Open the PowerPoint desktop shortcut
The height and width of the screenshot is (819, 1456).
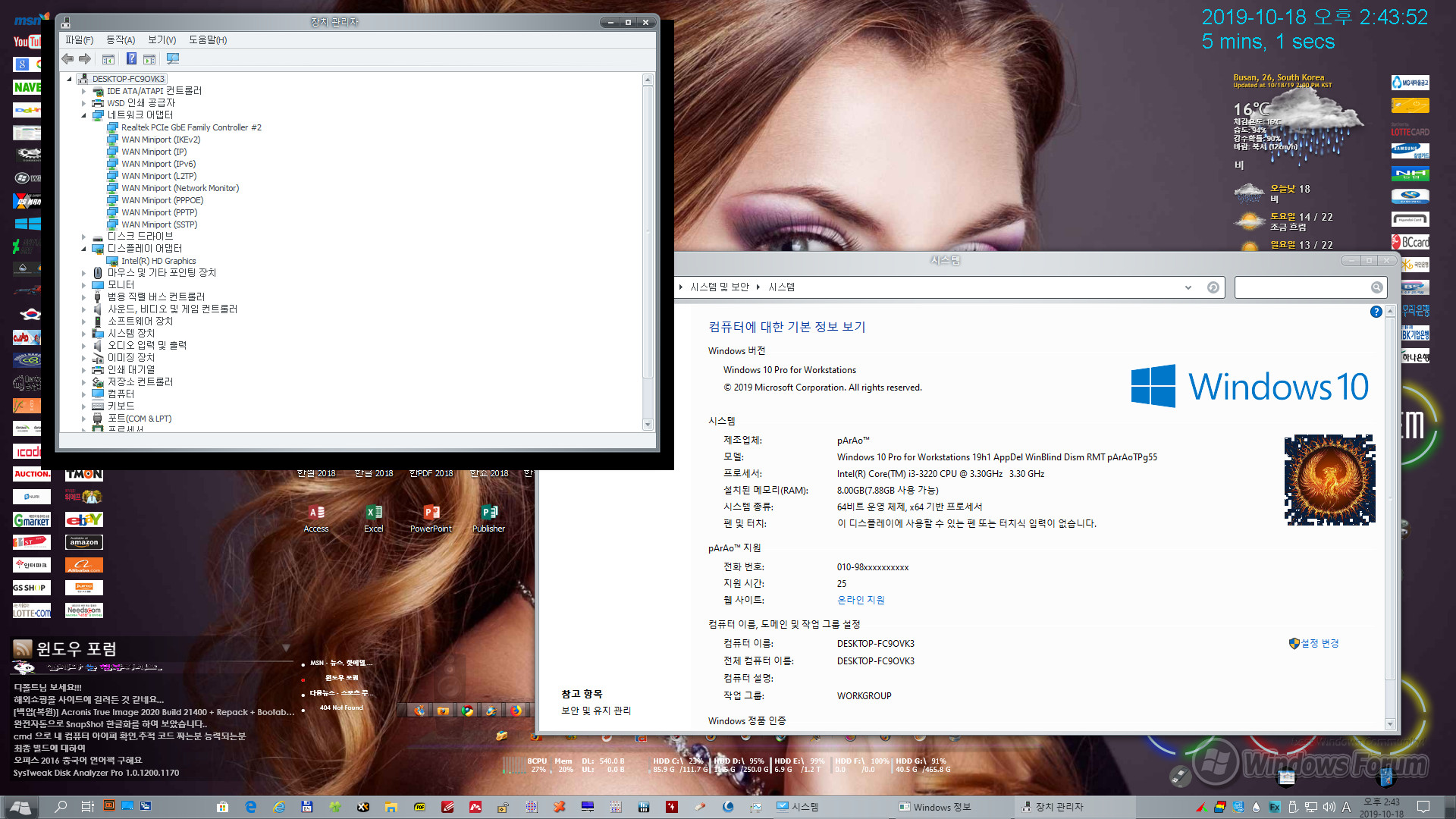[431, 519]
